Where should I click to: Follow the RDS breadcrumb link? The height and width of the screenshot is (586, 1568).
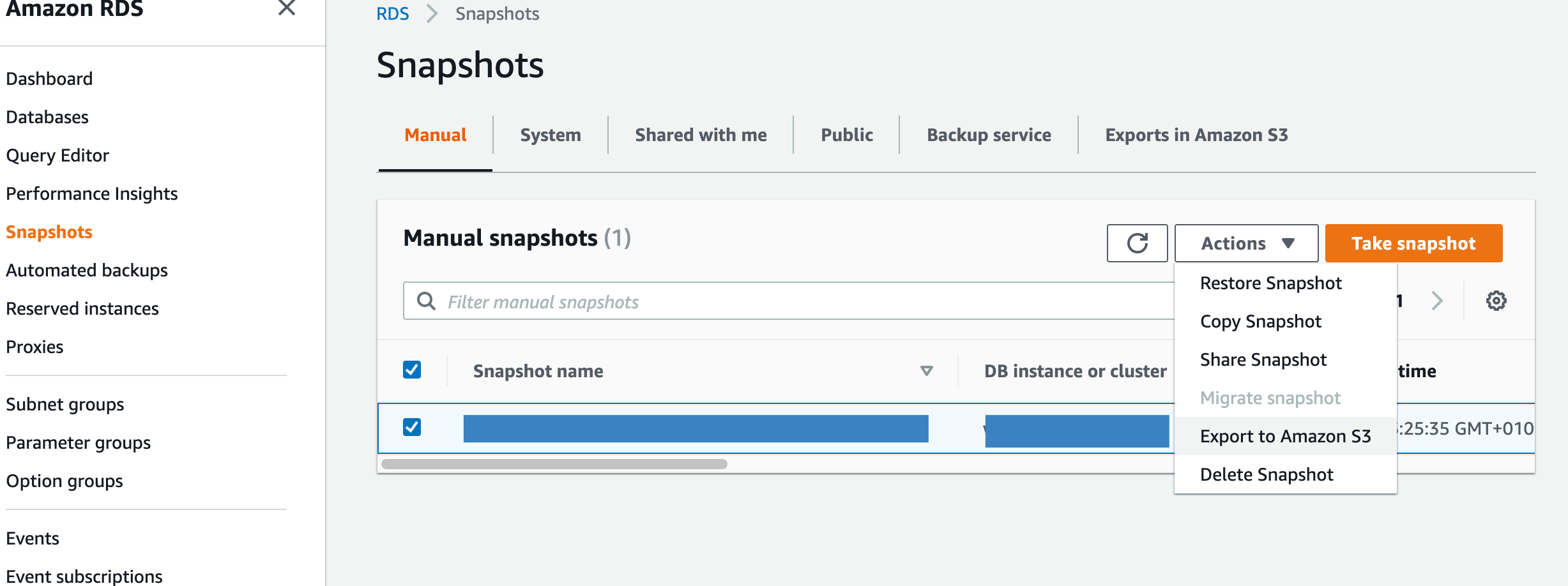pos(392,14)
